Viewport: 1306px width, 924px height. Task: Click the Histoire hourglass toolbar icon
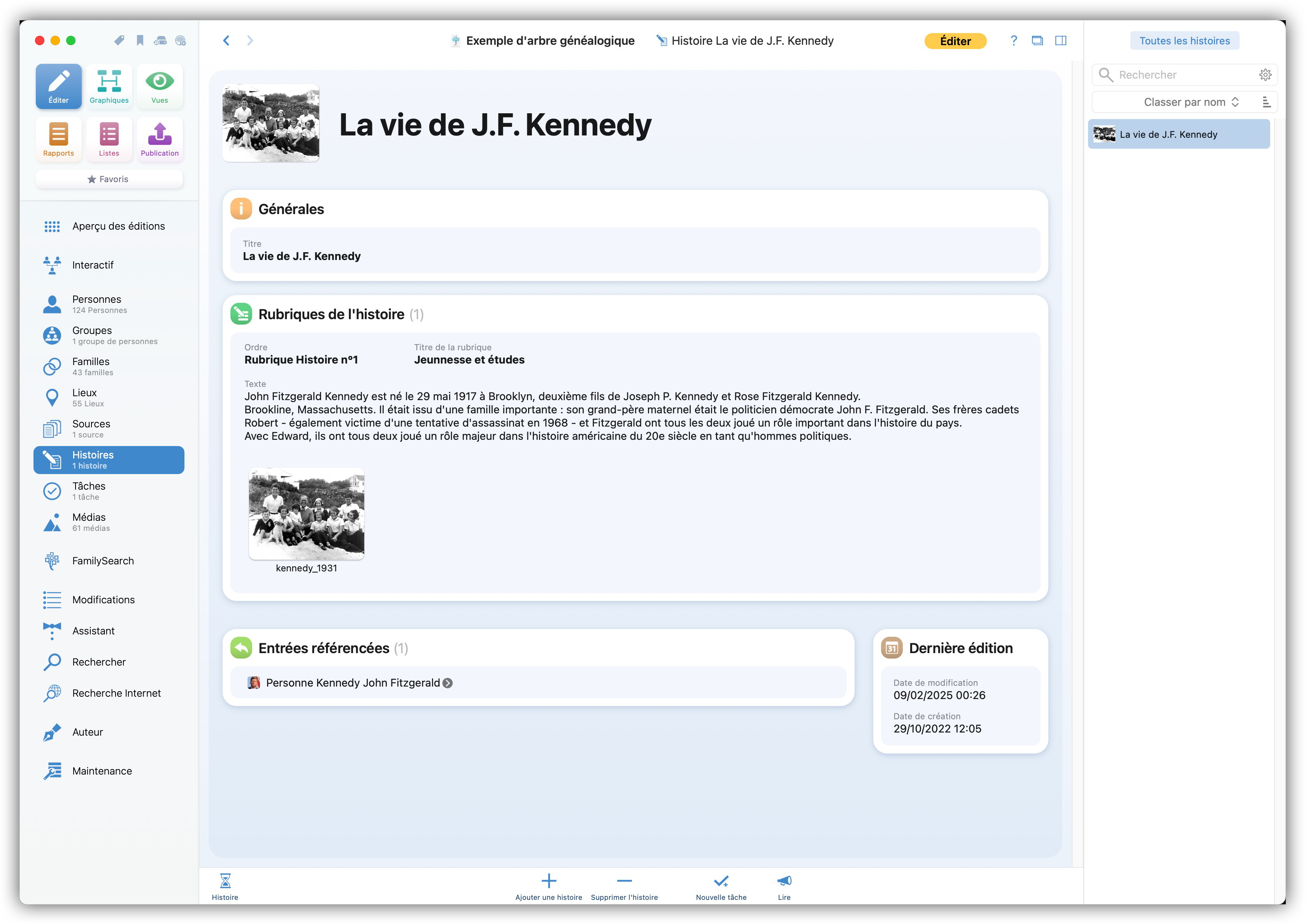(x=225, y=887)
